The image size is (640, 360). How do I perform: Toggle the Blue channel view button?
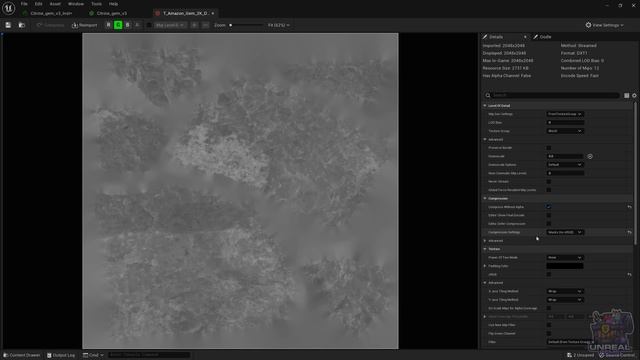coord(127,25)
